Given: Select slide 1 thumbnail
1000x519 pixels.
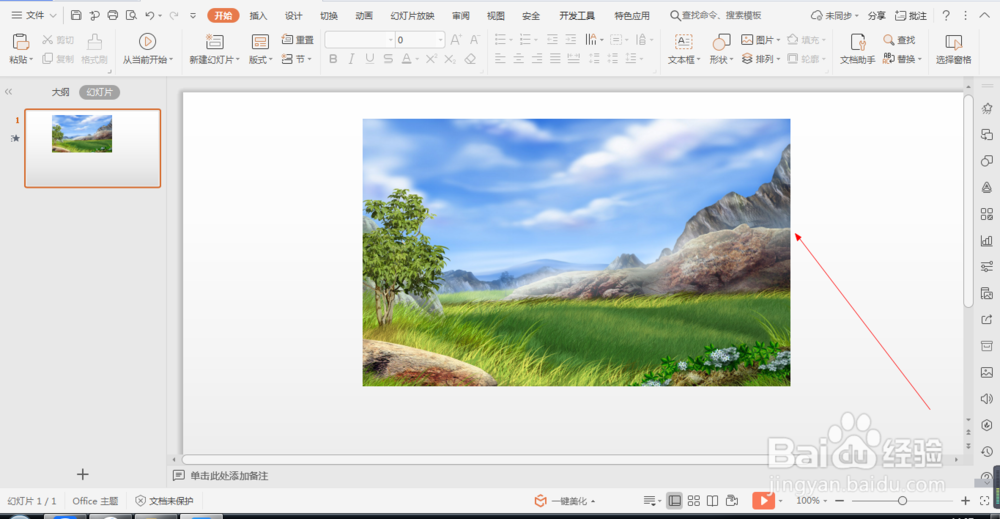Looking at the screenshot, I should click(92, 148).
